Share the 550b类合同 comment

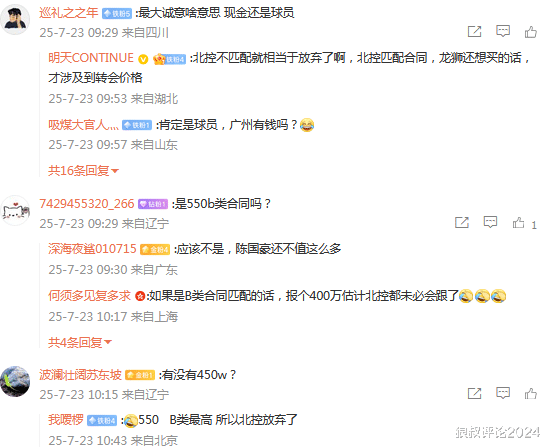462,223
